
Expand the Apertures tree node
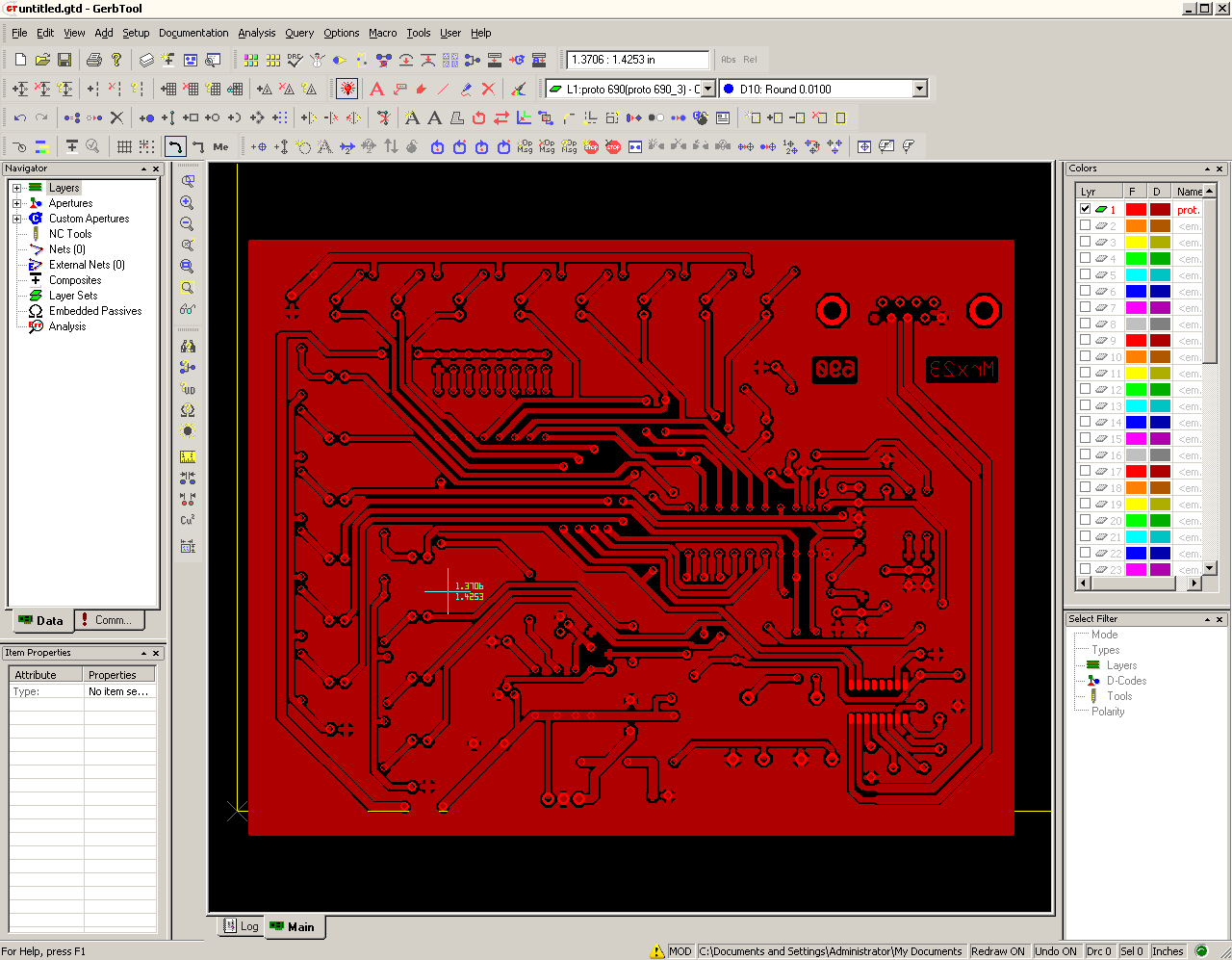[16, 203]
